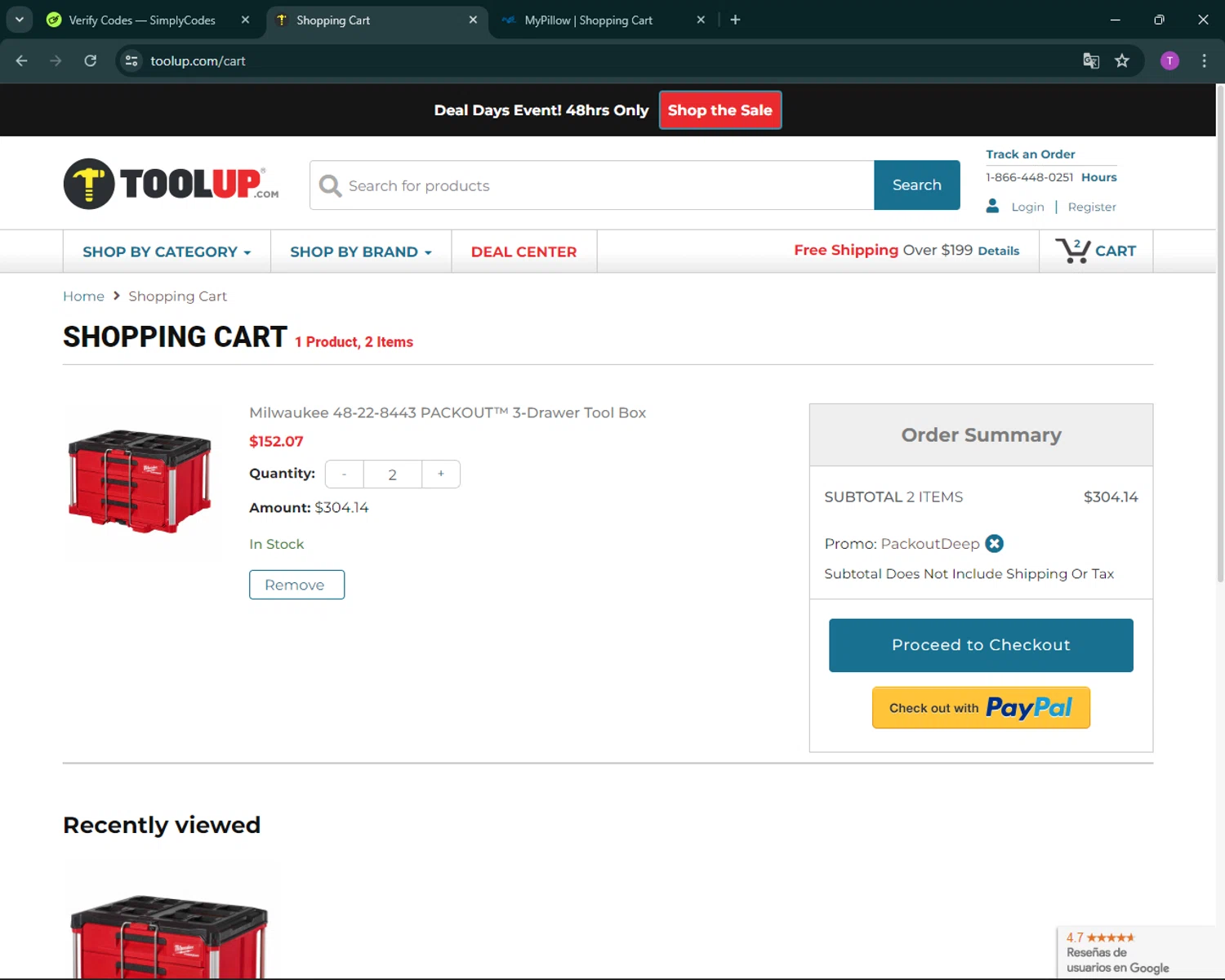
Task: Click the $152.07 price text
Action: pos(276,441)
